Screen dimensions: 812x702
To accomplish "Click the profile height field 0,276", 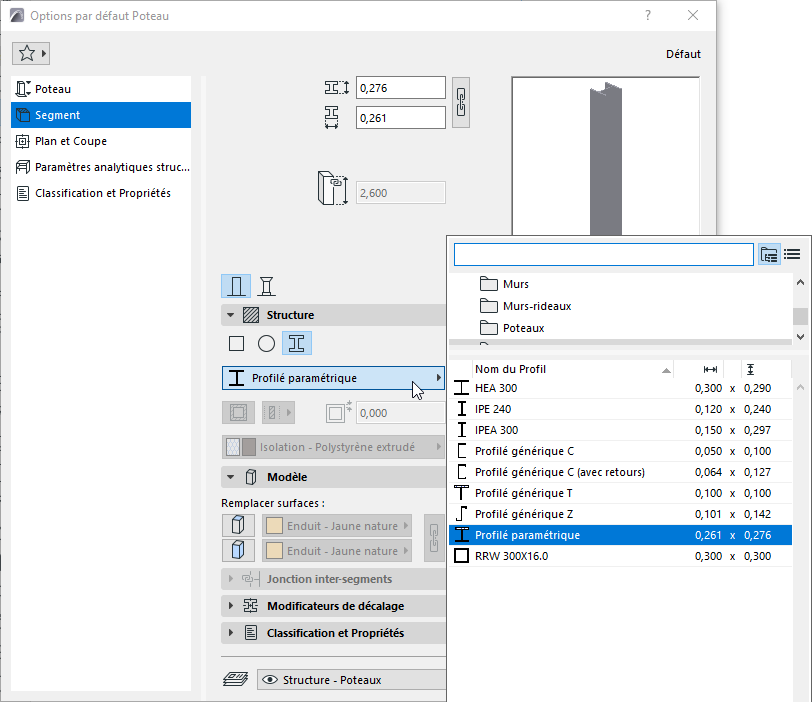I will pyautogui.click(x=400, y=88).
